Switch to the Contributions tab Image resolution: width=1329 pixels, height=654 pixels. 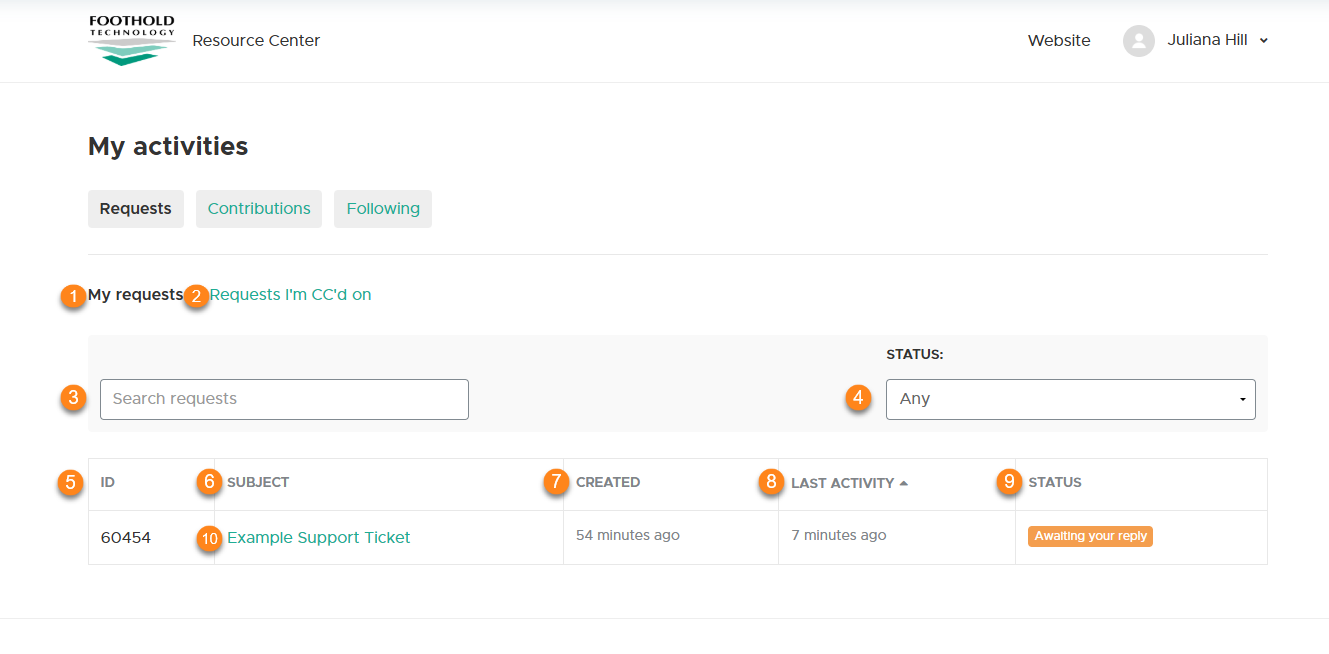click(259, 209)
